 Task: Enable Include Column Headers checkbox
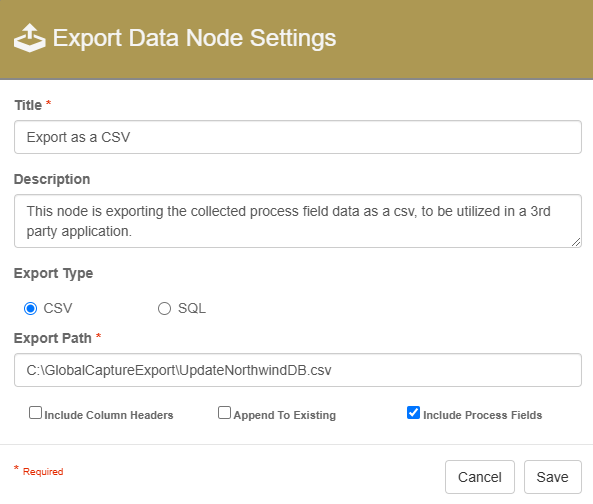click(35, 413)
